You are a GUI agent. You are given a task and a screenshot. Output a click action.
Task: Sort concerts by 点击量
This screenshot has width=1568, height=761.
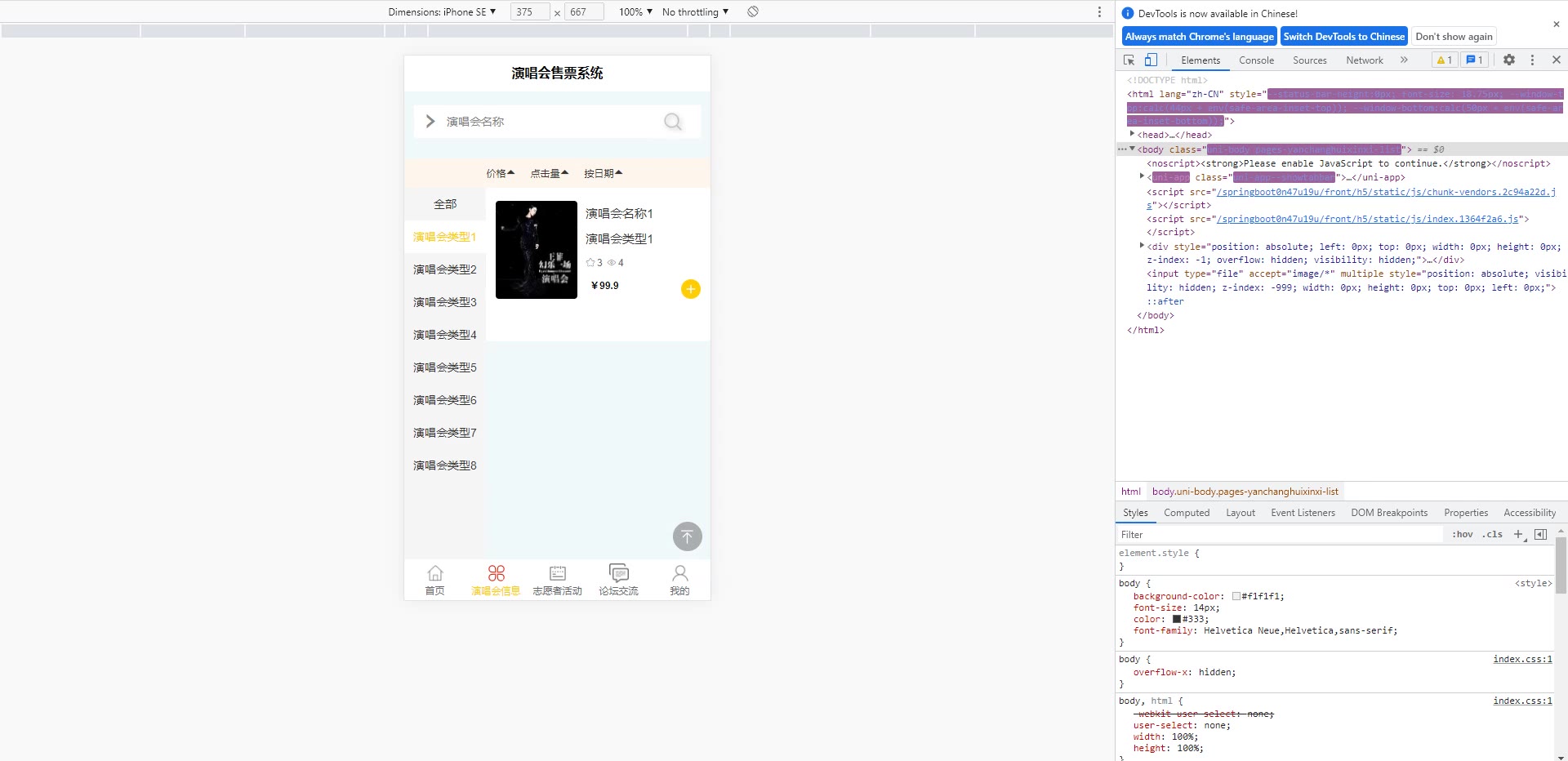[550, 173]
